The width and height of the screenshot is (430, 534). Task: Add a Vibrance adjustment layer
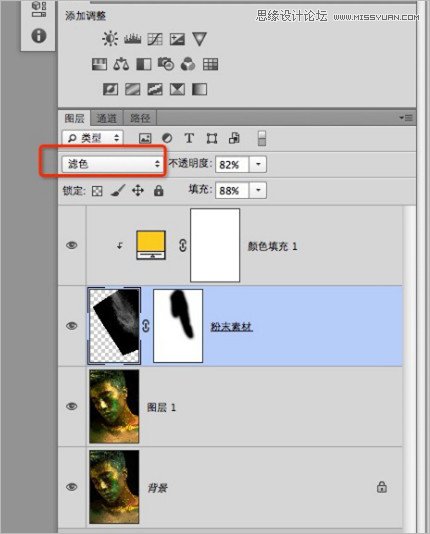coord(200,39)
